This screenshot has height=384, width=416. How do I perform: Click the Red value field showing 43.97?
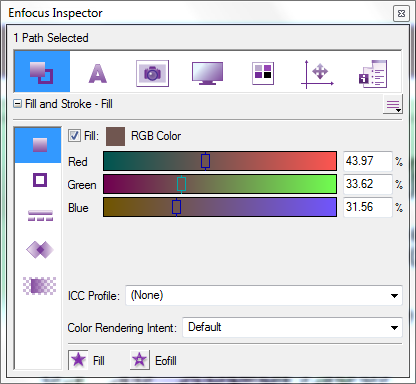(368, 161)
